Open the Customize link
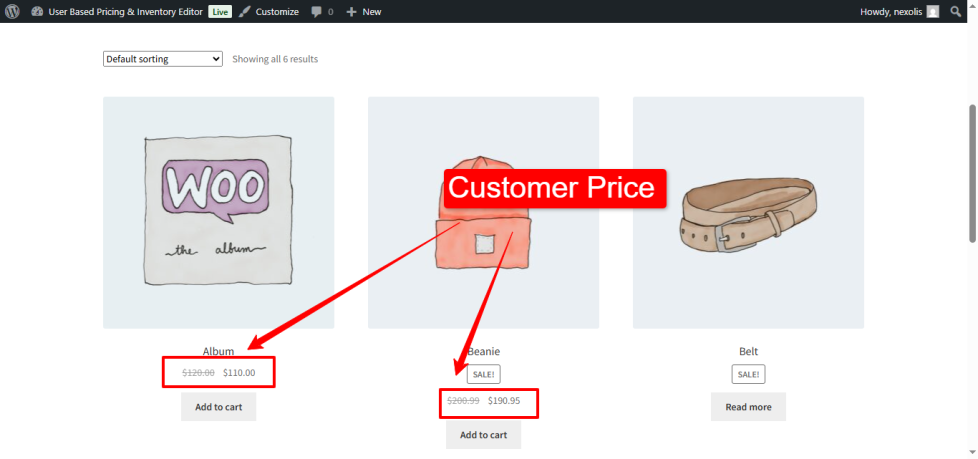This screenshot has width=978, height=459. 277,11
